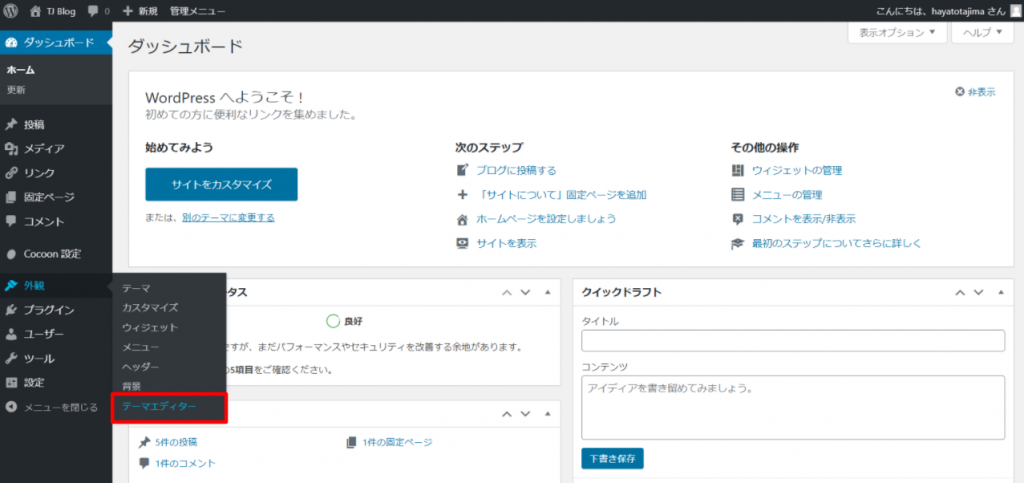Click 下書き保存 button
The height and width of the screenshot is (483, 1024).
[x=612, y=458]
